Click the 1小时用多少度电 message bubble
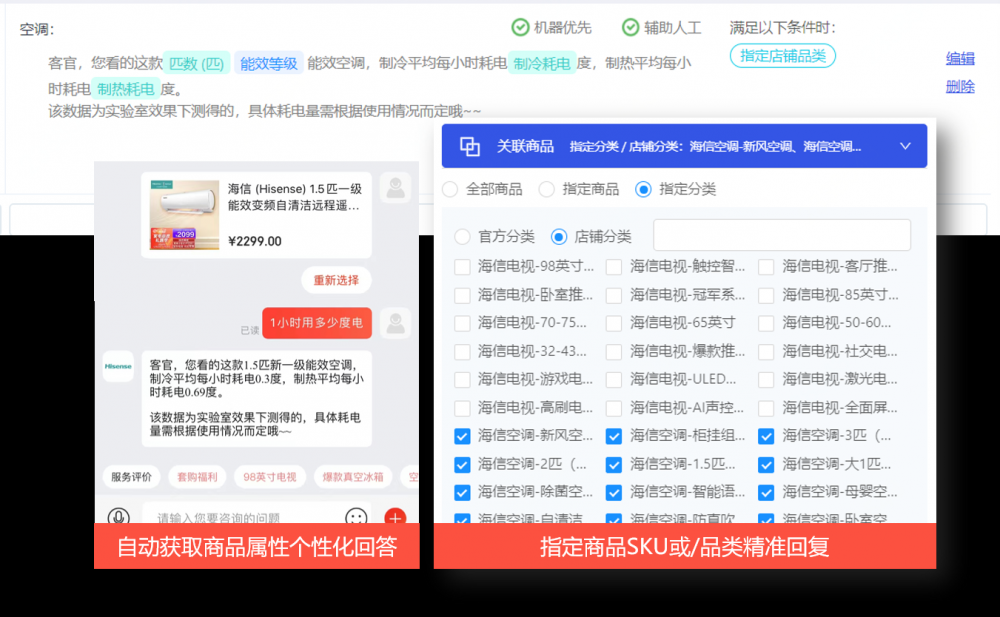This screenshot has height=617, width=1000. click(317, 323)
